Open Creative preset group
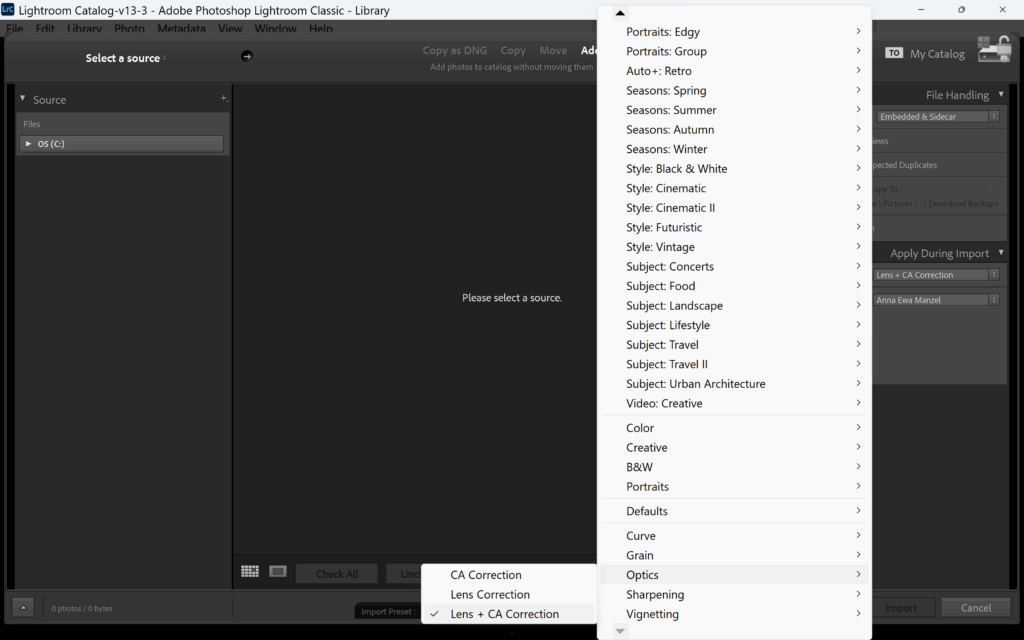The height and width of the screenshot is (640, 1024). 734,447
